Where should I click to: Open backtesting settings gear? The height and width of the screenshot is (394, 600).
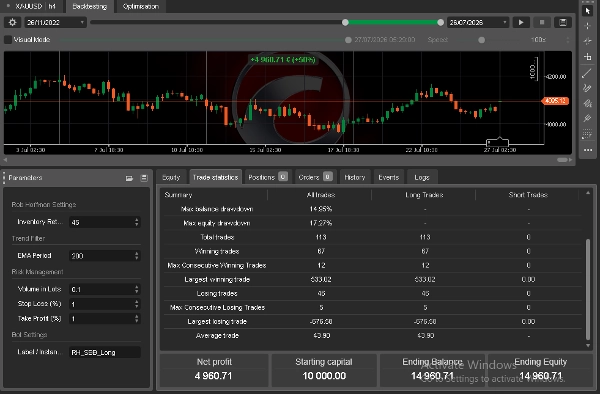click(x=12, y=23)
